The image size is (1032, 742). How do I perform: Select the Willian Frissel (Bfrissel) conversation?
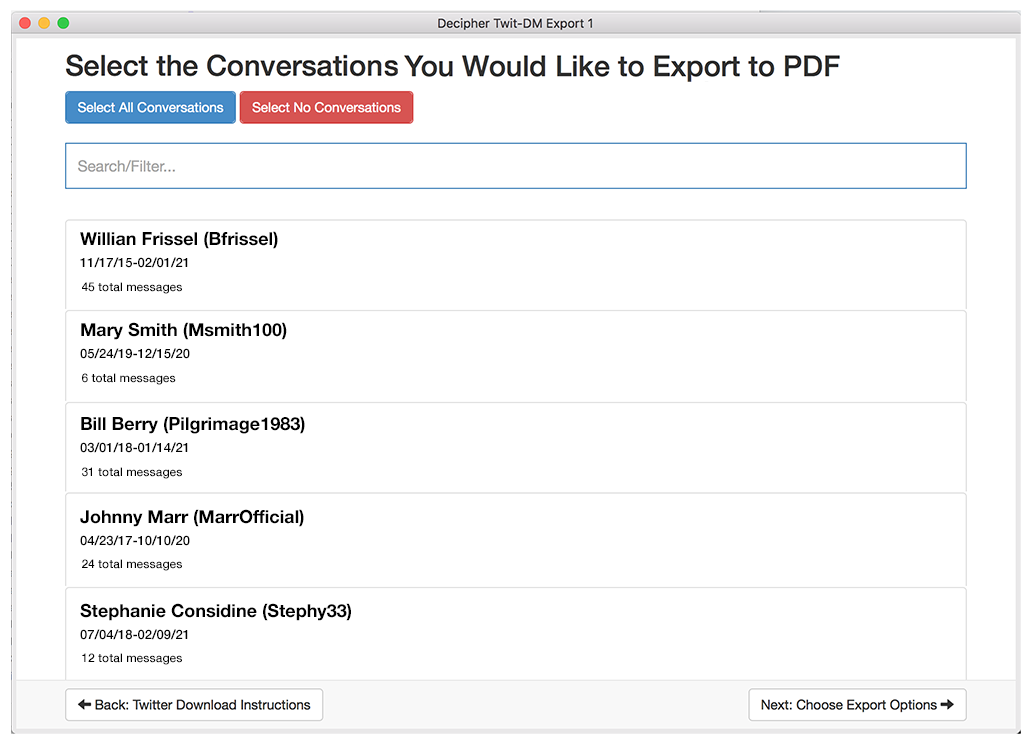(515, 265)
